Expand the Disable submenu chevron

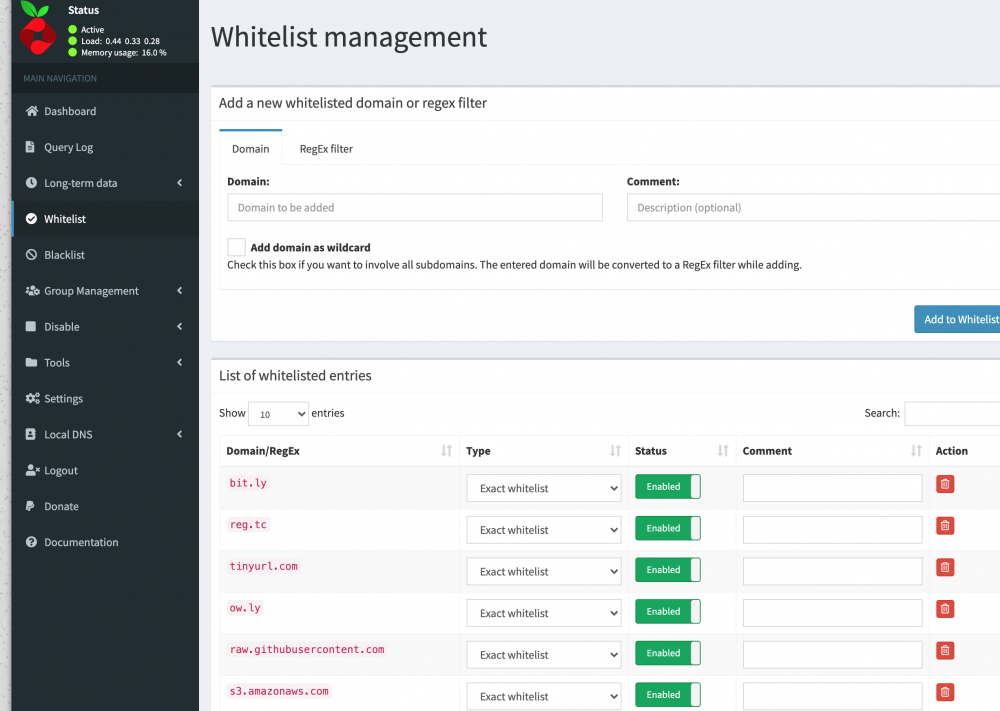pyautogui.click(x=180, y=326)
